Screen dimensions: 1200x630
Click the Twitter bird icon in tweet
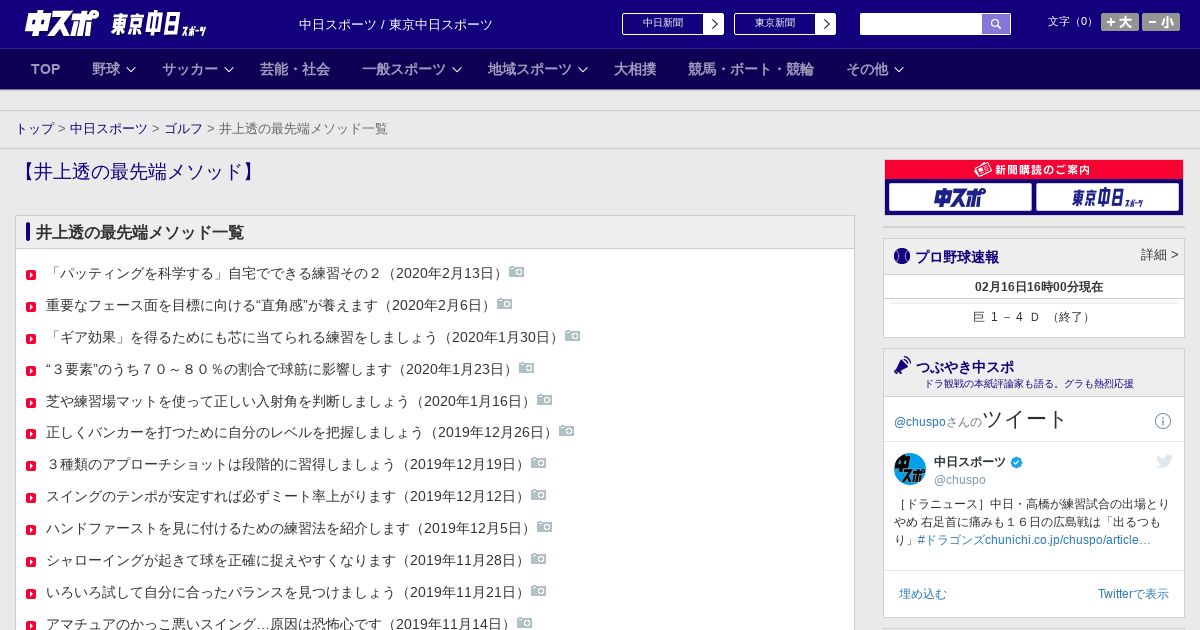tap(1164, 461)
